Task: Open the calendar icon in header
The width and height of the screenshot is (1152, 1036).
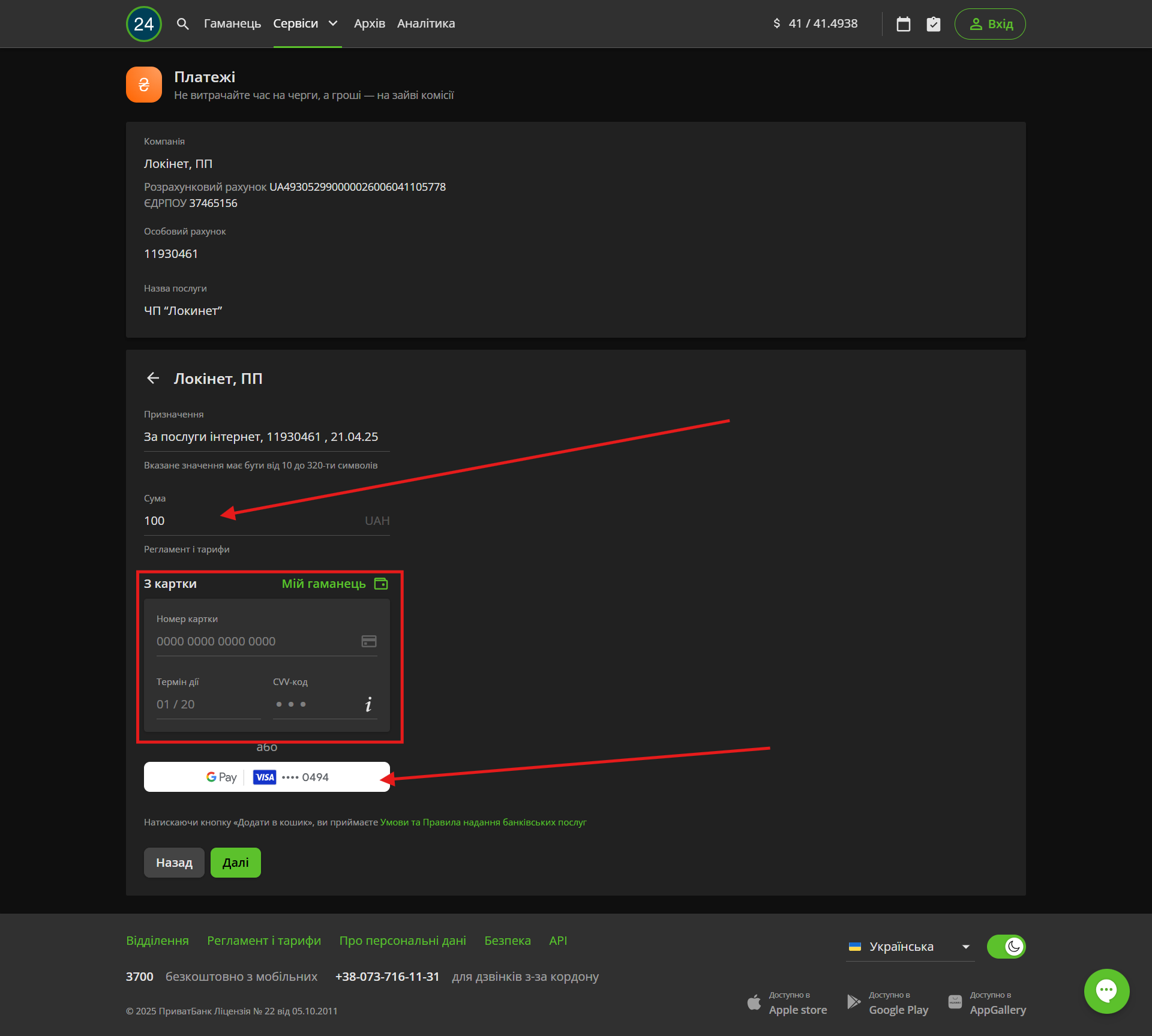Action: click(903, 24)
